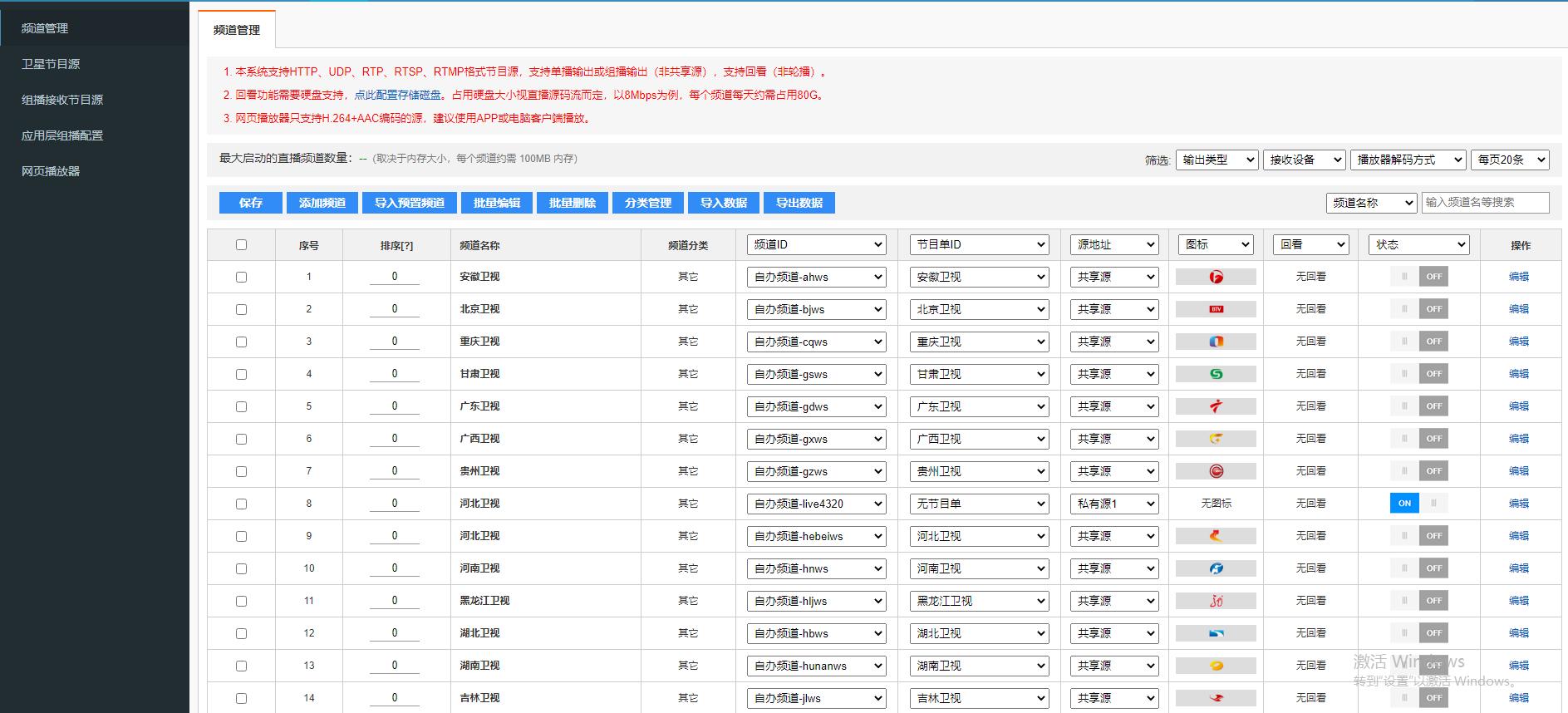Screen dimensions: 1568x713
Task: Focus the 输入频道名等搜索 search box
Action: click(1485, 203)
